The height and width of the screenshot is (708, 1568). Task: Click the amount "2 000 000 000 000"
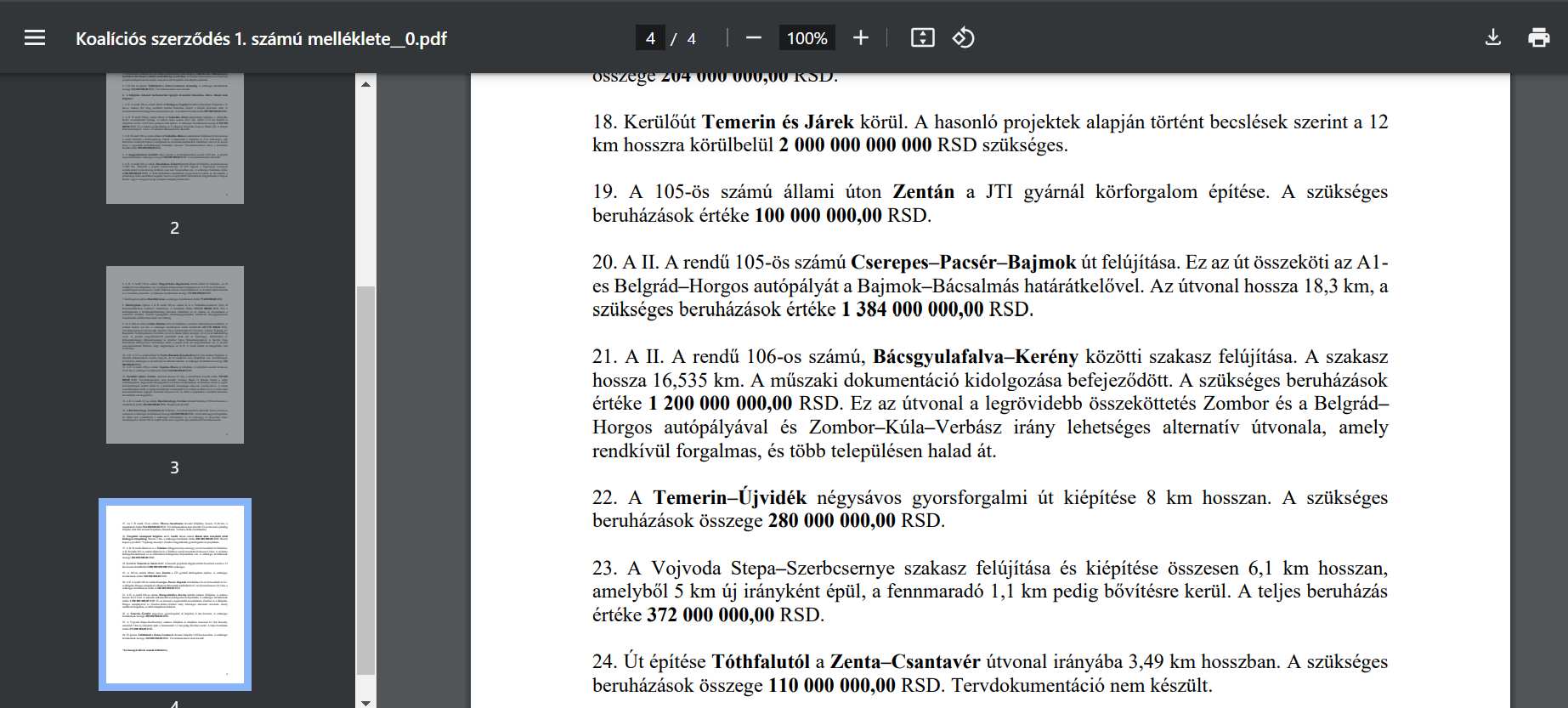(x=855, y=144)
